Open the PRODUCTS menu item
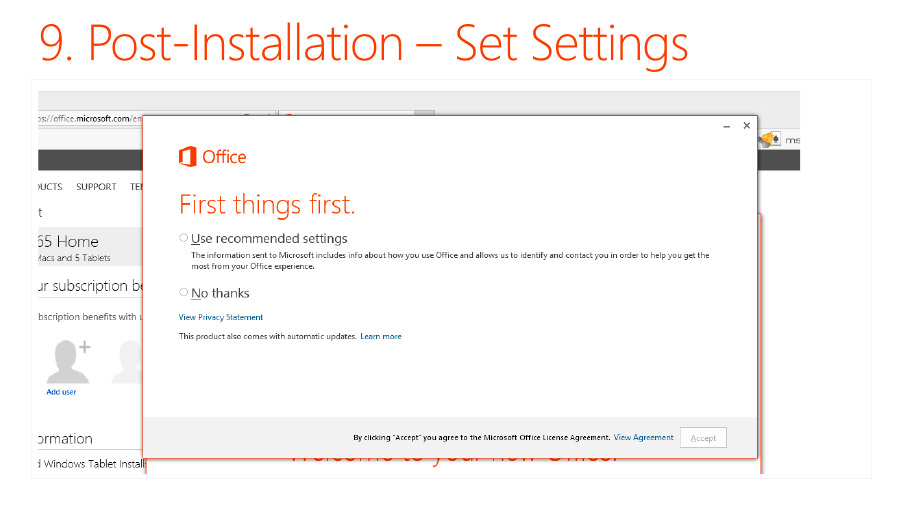Image resolution: width=900 pixels, height=506 pixels. (x=50, y=187)
